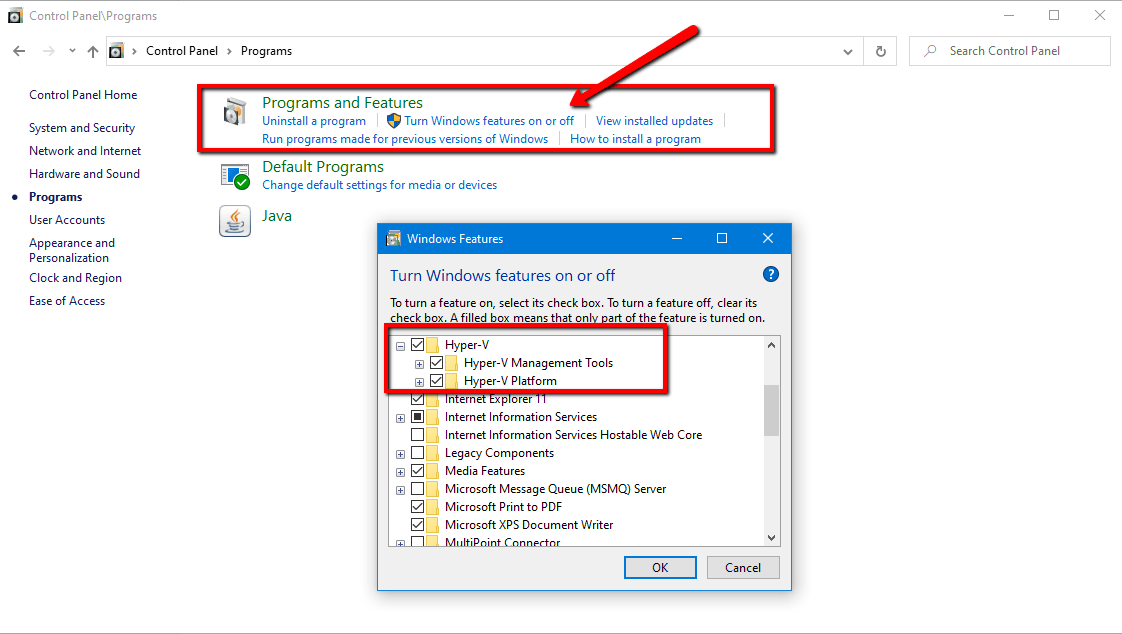Check the Legacy Components checkbox

[418, 453]
